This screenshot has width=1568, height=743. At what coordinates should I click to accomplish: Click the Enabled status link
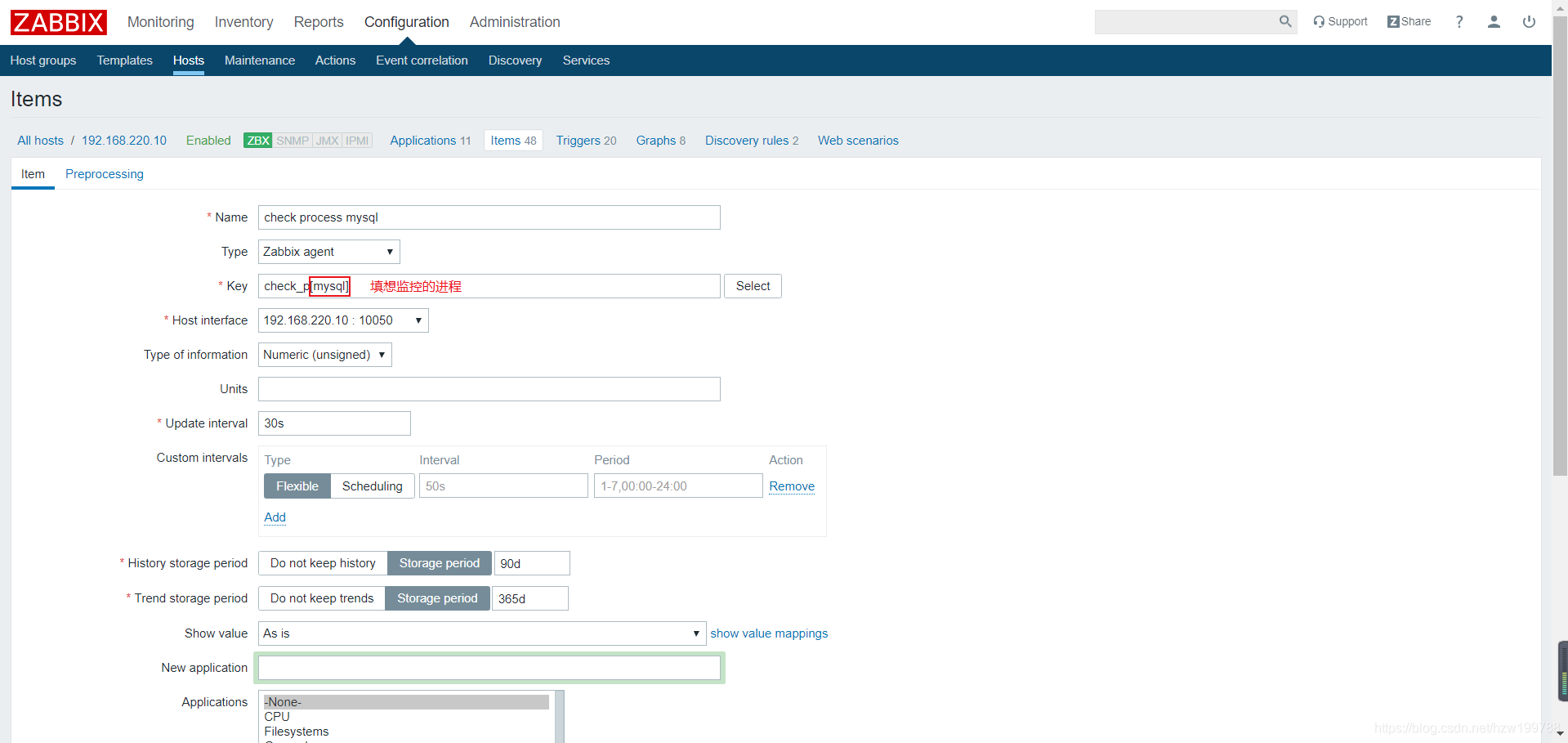pyautogui.click(x=208, y=141)
